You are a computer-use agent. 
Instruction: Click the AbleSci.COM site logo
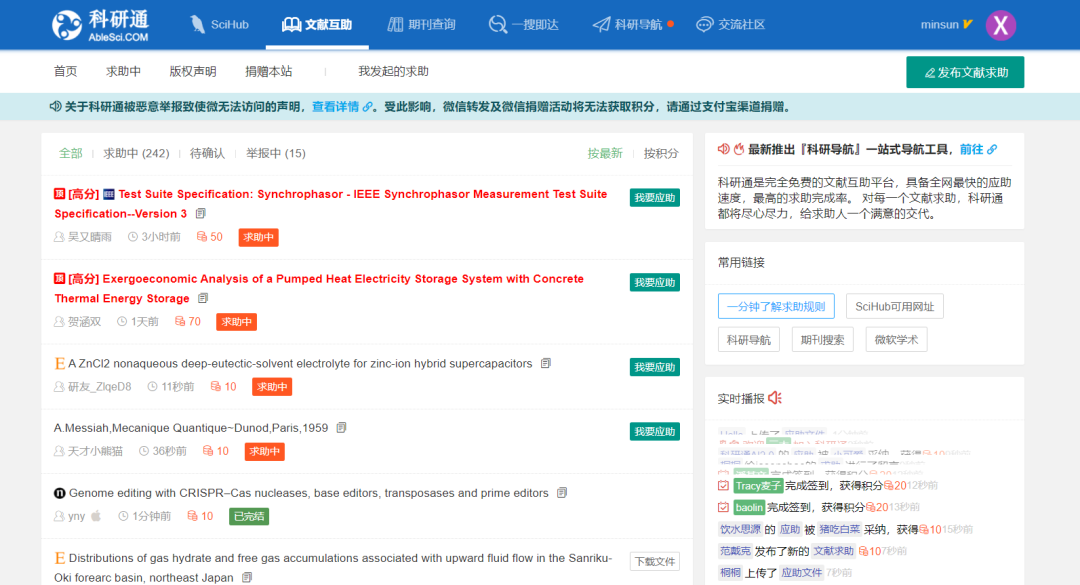tap(101, 25)
